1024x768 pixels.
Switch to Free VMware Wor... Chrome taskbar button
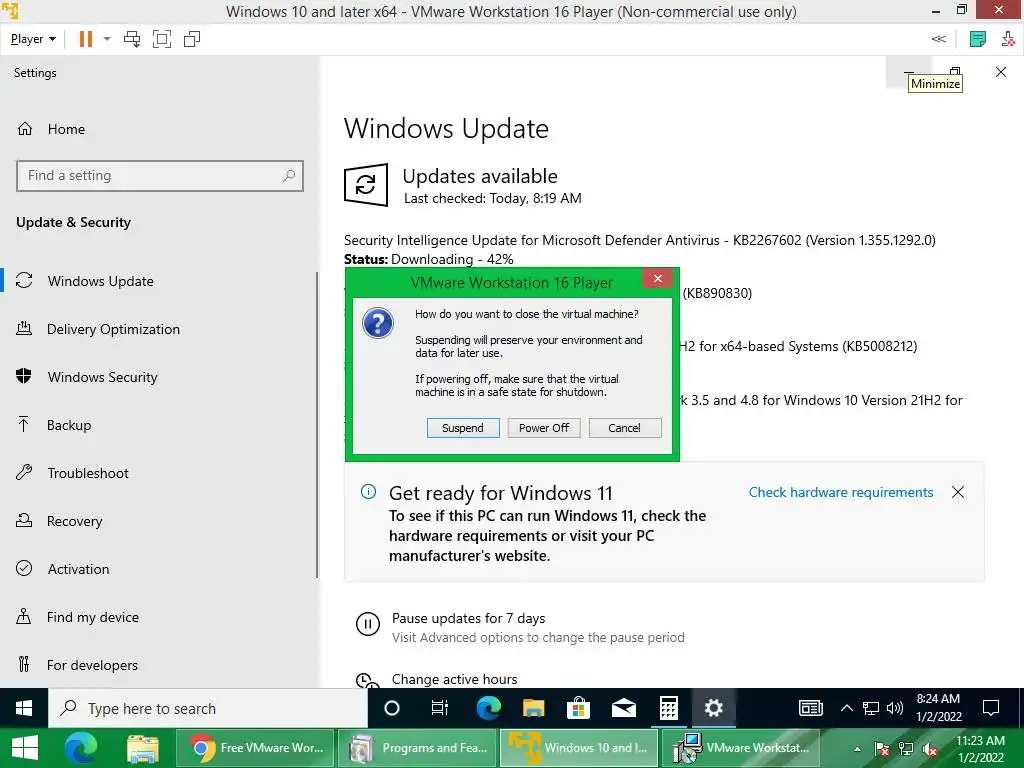click(x=255, y=748)
